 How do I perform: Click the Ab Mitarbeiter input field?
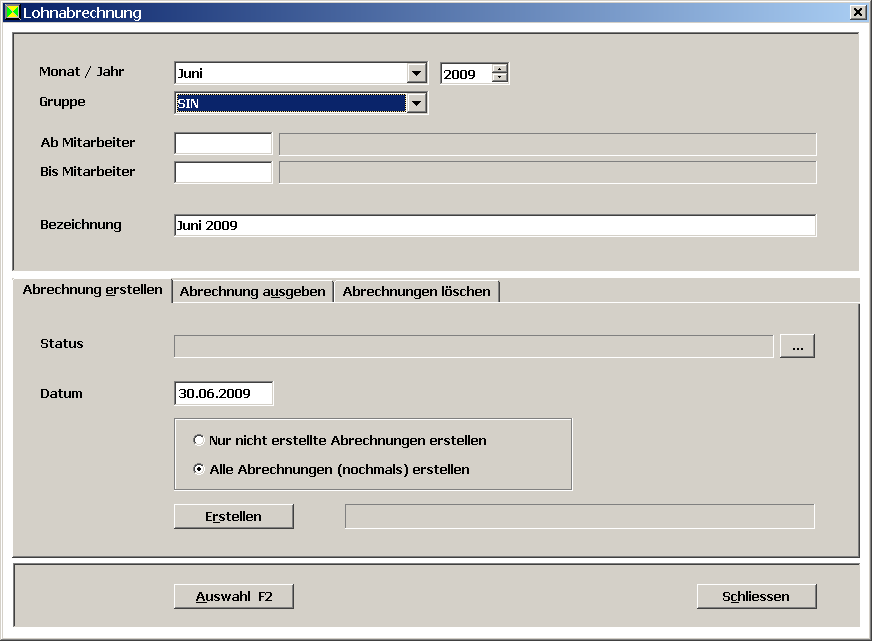coord(223,143)
